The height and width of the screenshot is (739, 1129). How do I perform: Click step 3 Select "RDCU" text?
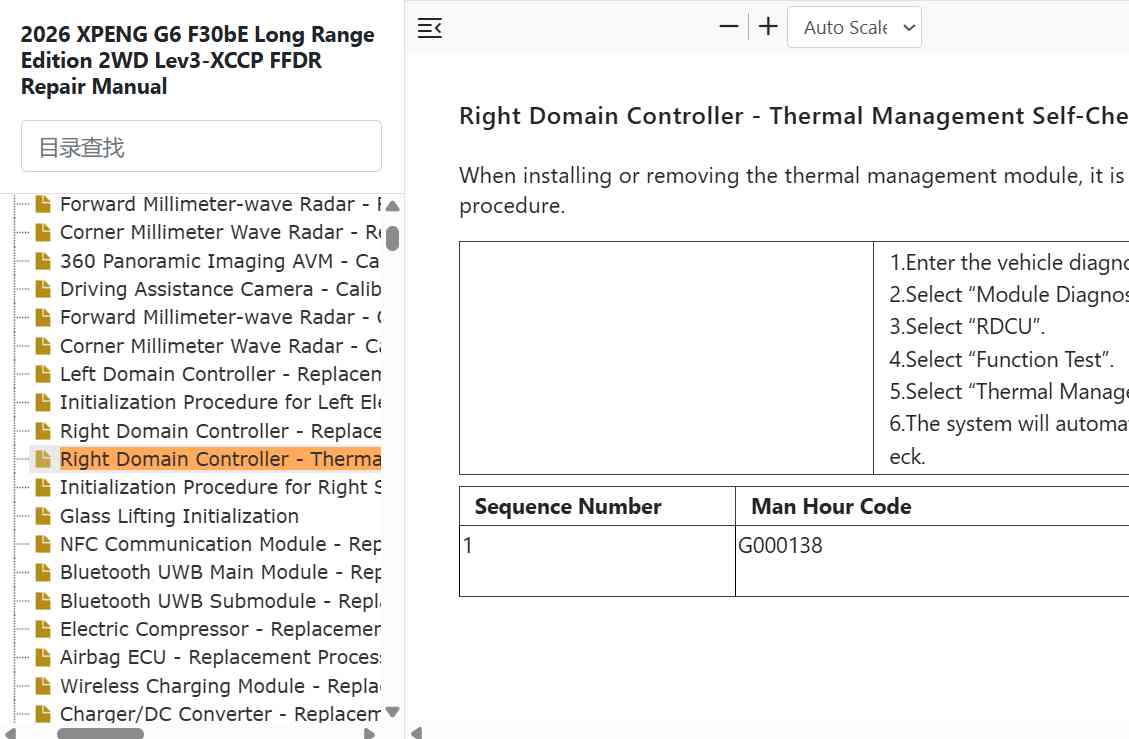pyautogui.click(x=967, y=327)
